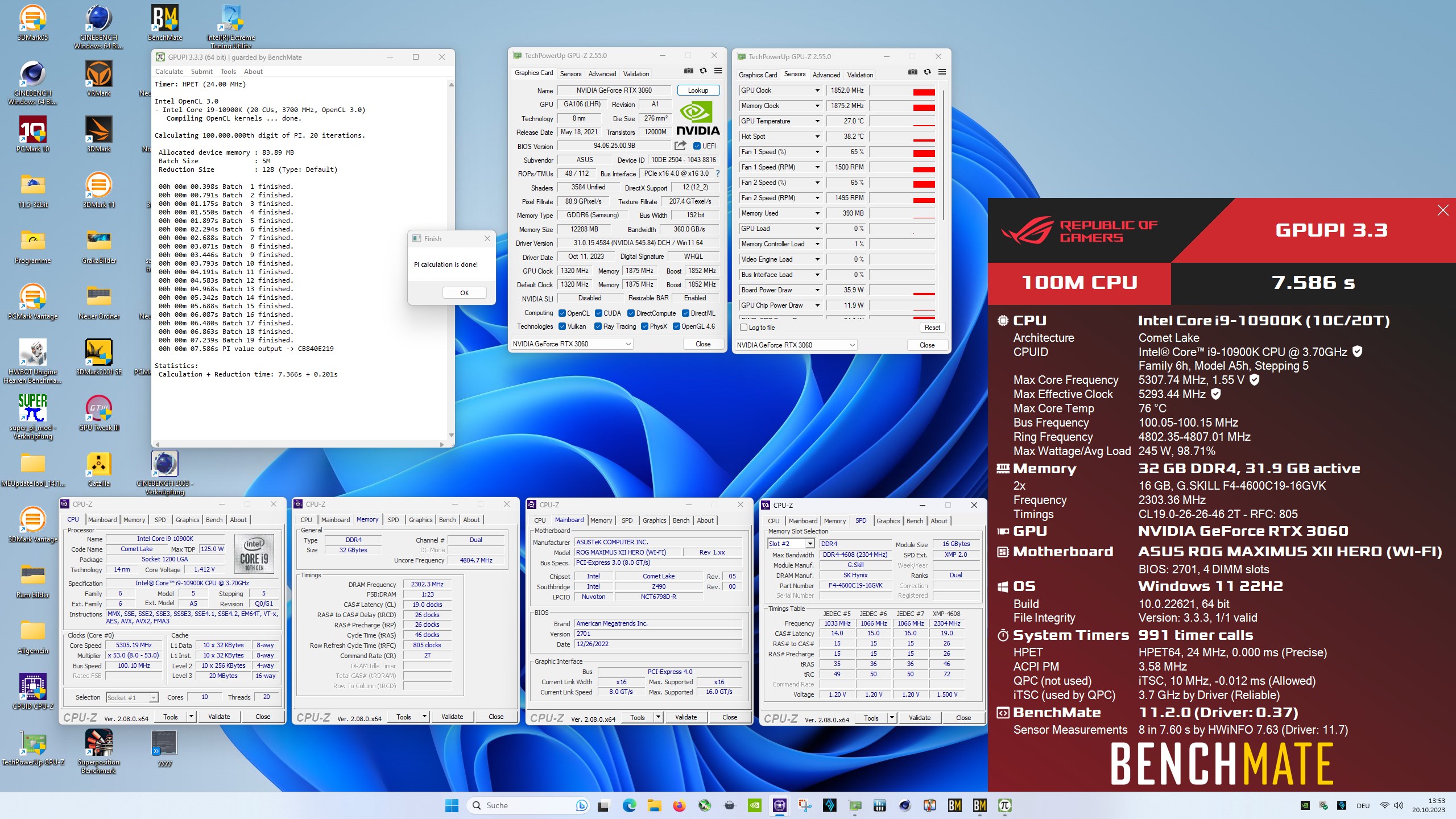Open the GPU Clock sensor dropdown

coord(817,90)
